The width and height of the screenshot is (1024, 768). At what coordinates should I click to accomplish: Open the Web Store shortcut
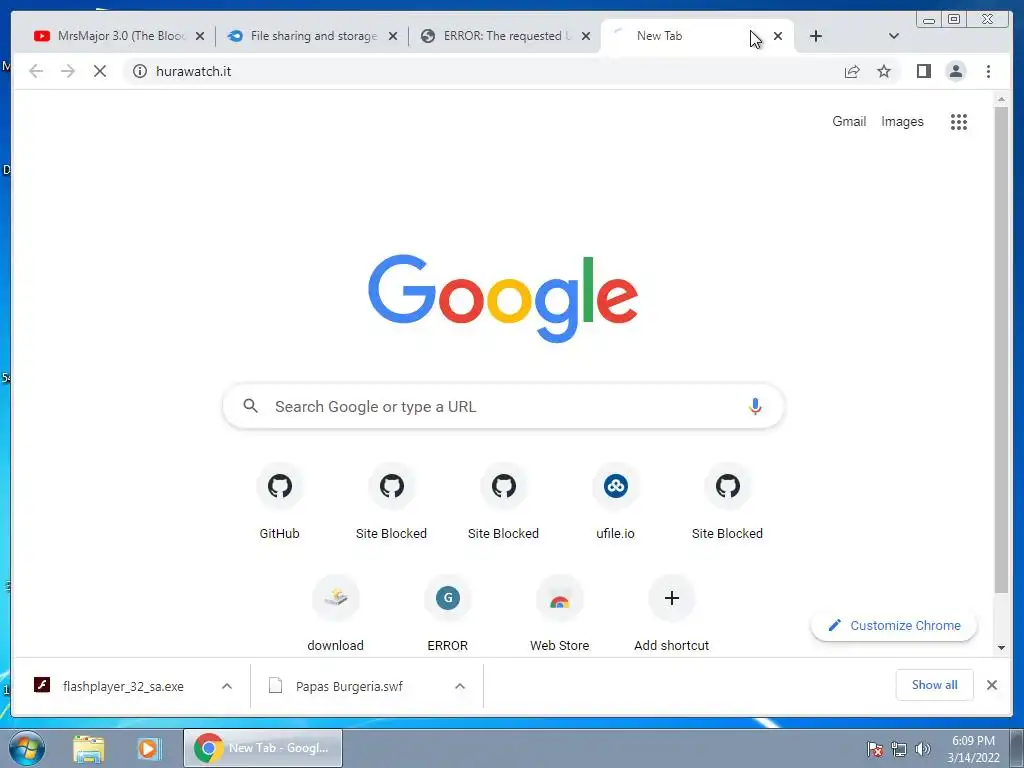(560, 613)
